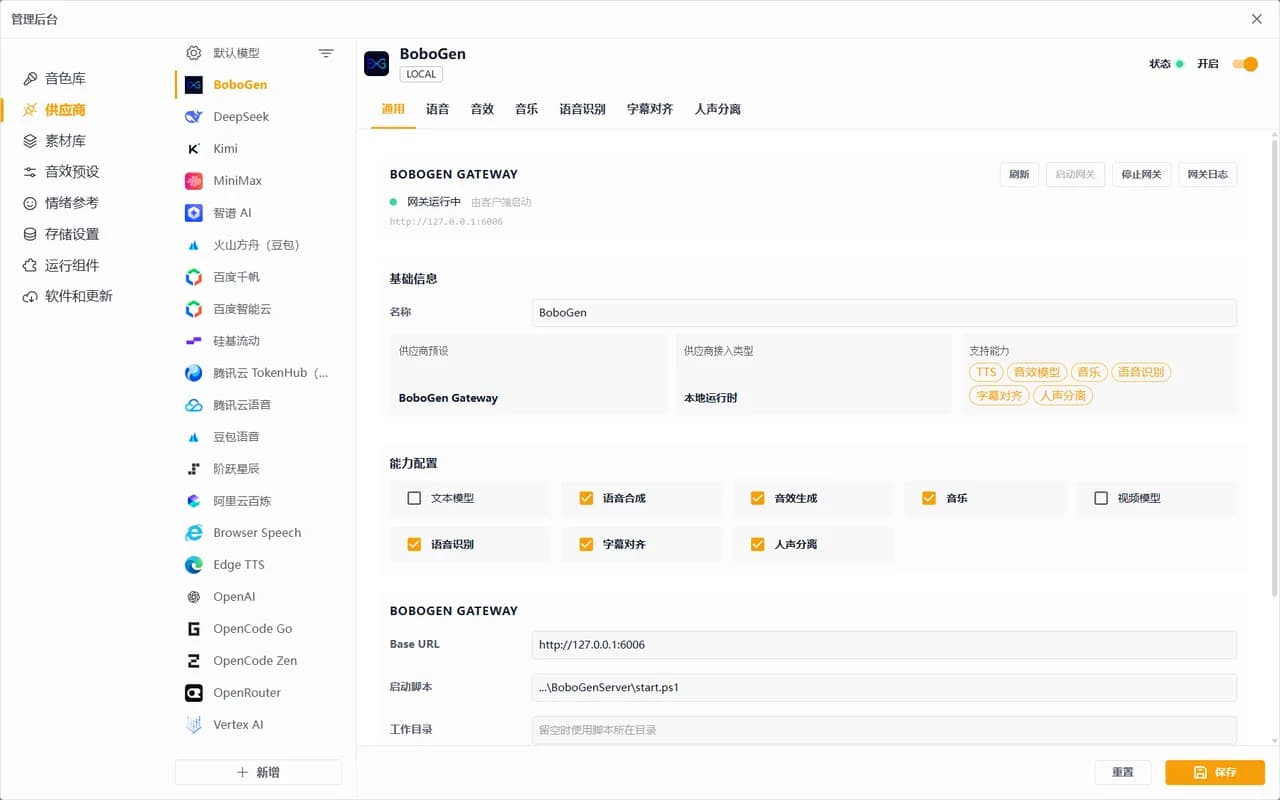Select the 百度智能云 provider logo

[194, 309]
